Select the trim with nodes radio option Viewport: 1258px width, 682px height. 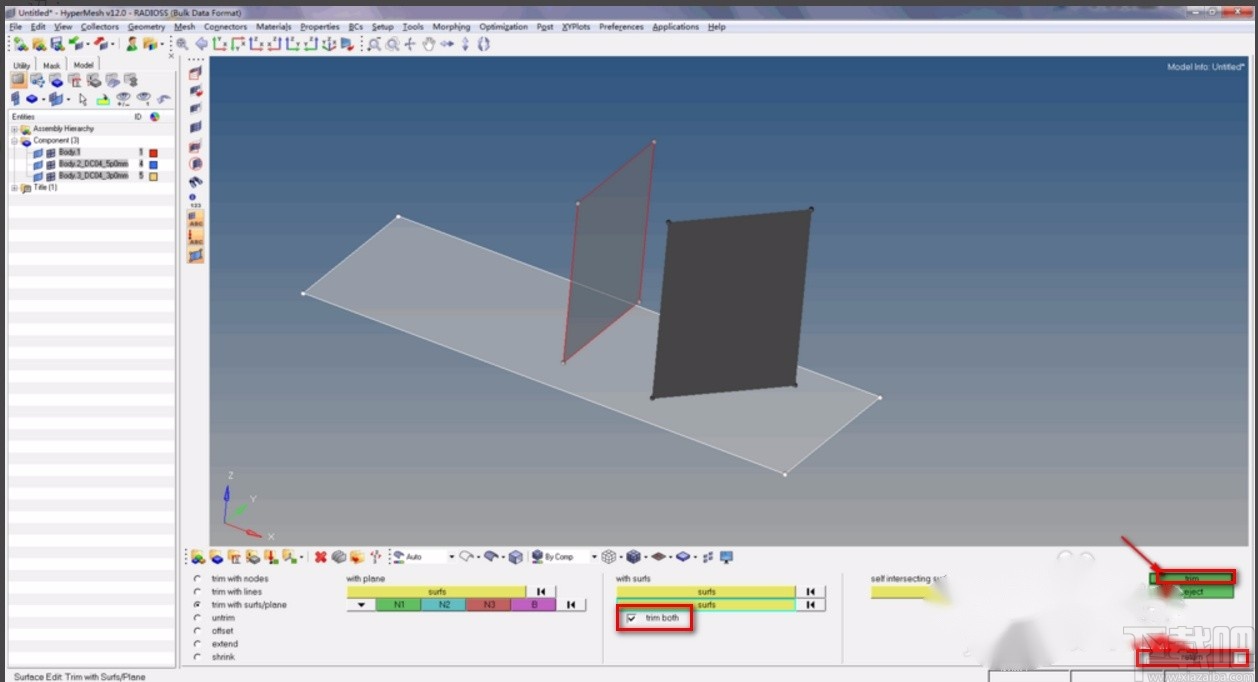pos(198,579)
